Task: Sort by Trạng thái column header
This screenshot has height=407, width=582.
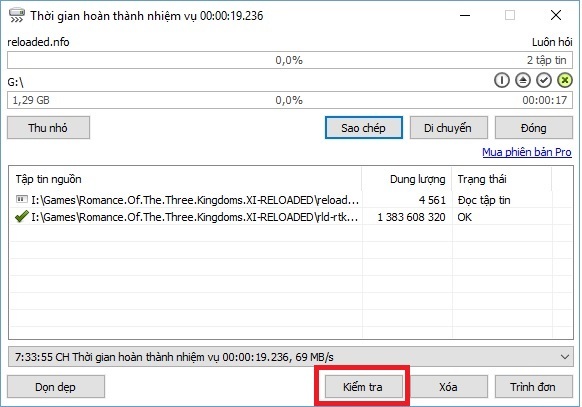Action: 502,179
